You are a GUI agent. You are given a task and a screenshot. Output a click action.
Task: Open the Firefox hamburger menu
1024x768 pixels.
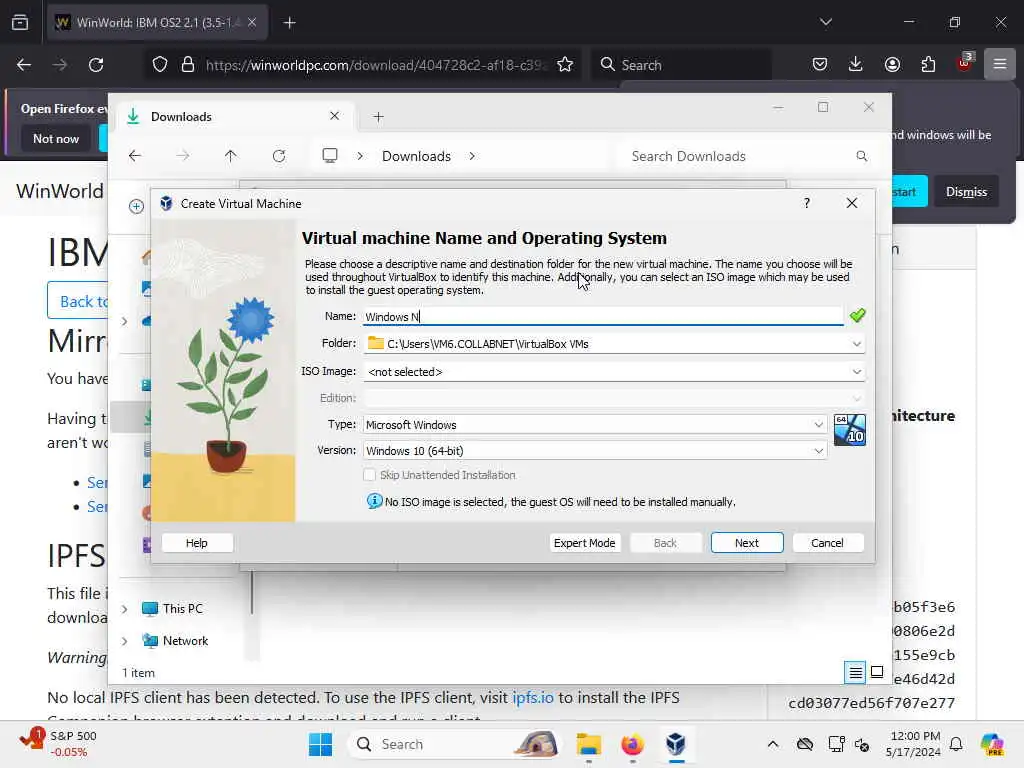(x=1000, y=65)
